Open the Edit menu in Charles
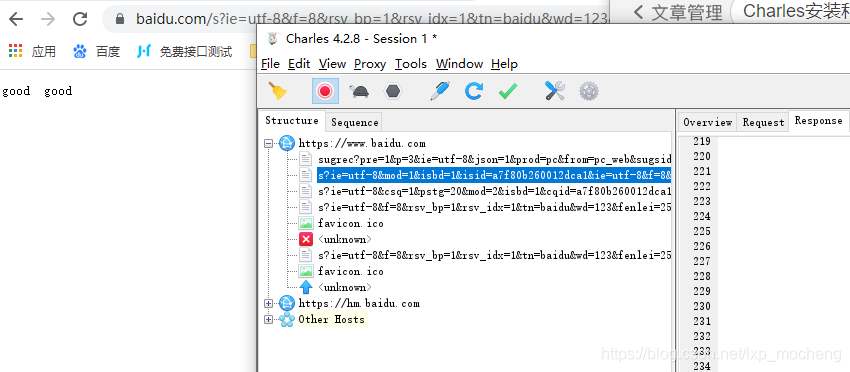 (x=299, y=64)
